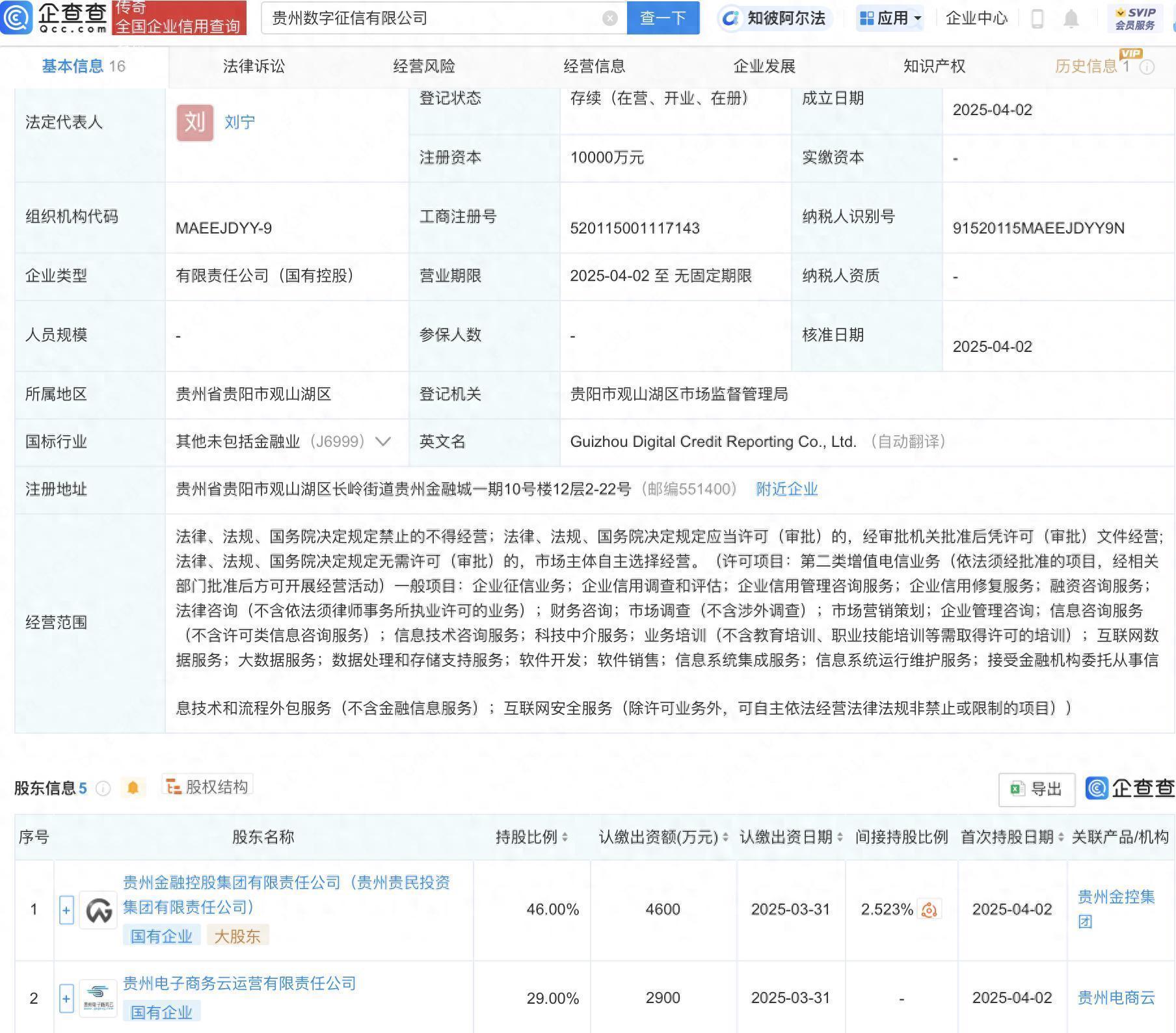Clear the search box with the x icon
Viewport: 1176px width, 1033px height.
coord(609,18)
